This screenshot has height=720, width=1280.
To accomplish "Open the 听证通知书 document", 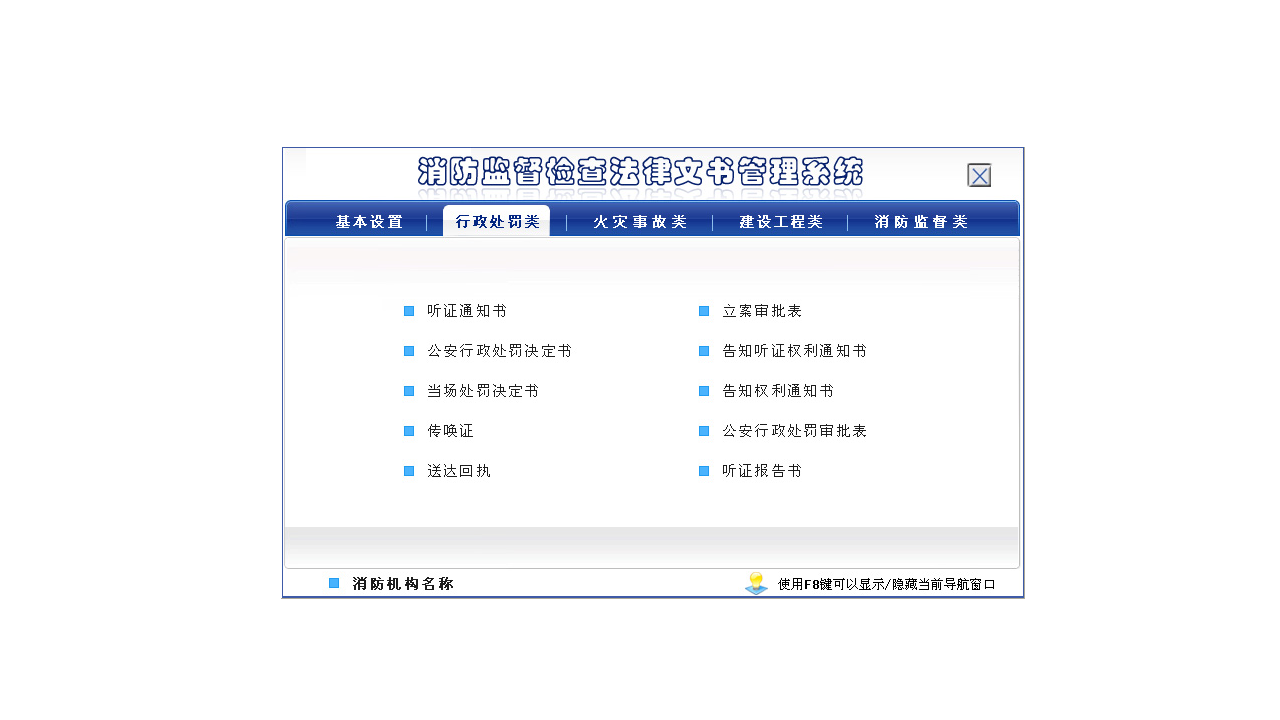I will coord(466,311).
